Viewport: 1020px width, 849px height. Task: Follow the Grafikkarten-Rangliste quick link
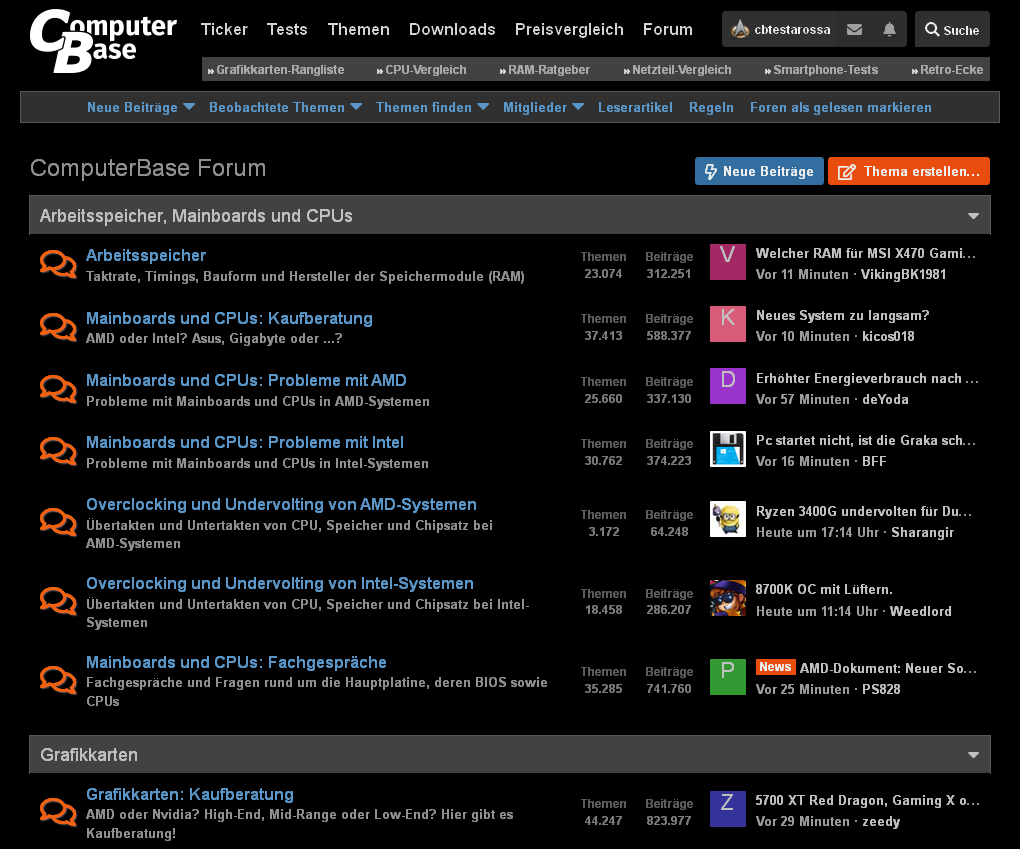276,70
